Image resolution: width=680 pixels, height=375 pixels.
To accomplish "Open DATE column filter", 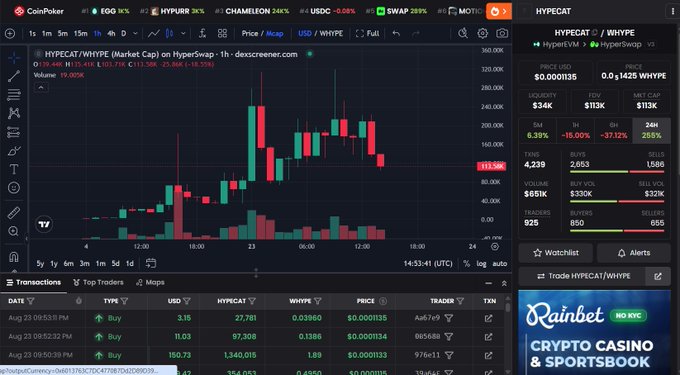I will [x=31, y=301].
